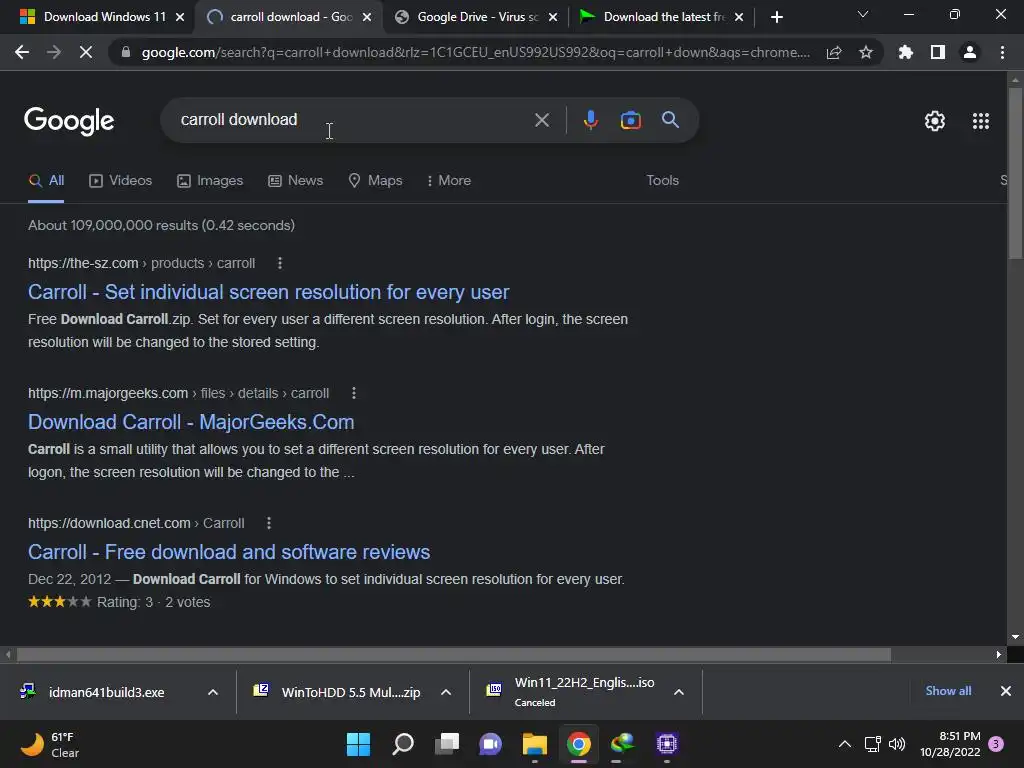Select the Maps search filter
The height and width of the screenshot is (768, 1024).
(376, 181)
